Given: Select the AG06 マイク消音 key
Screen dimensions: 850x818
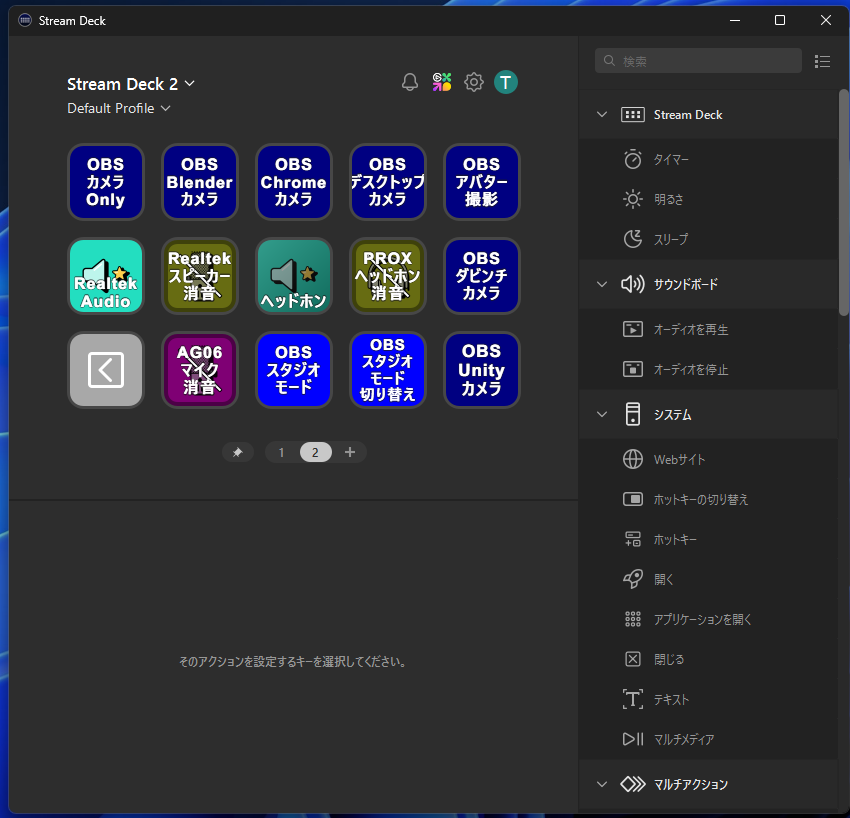Looking at the screenshot, I should tap(199, 370).
